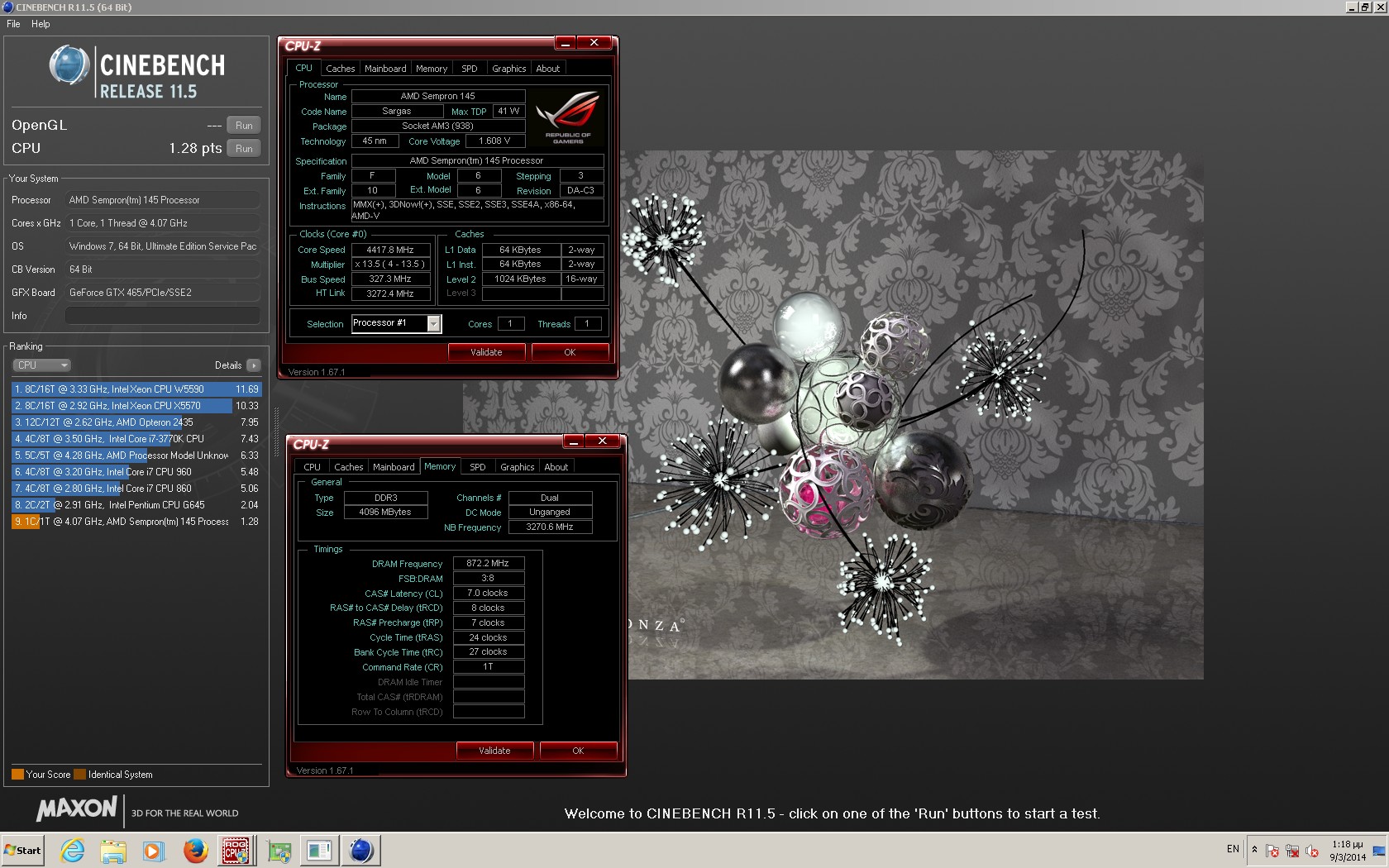Switch to Mainboard tab in upper CPU-Z

(385, 69)
